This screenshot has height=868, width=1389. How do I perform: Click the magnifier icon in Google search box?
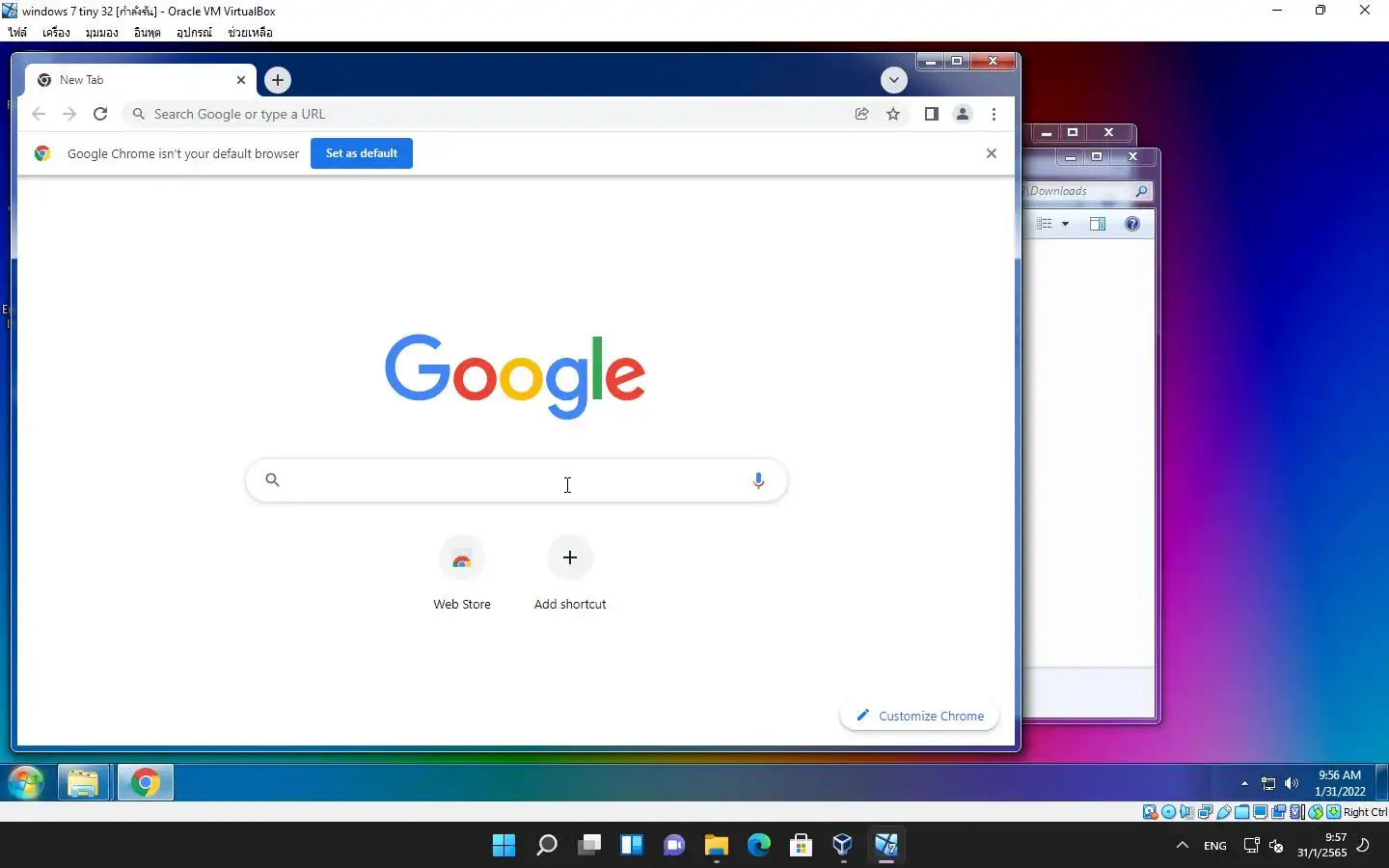(272, 479)
